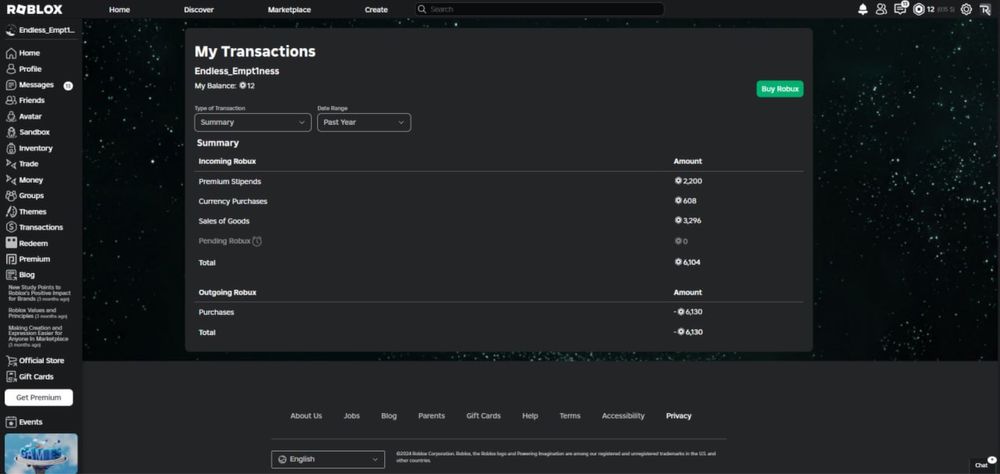Open Terms footer link

[x=570, y=416]
